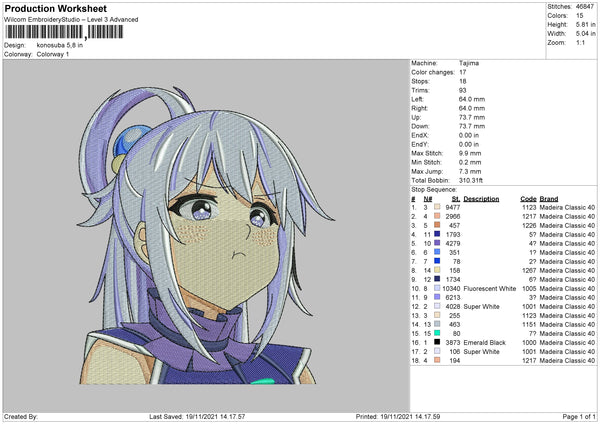Click the Stop Sequence heading

click(434, 190)
